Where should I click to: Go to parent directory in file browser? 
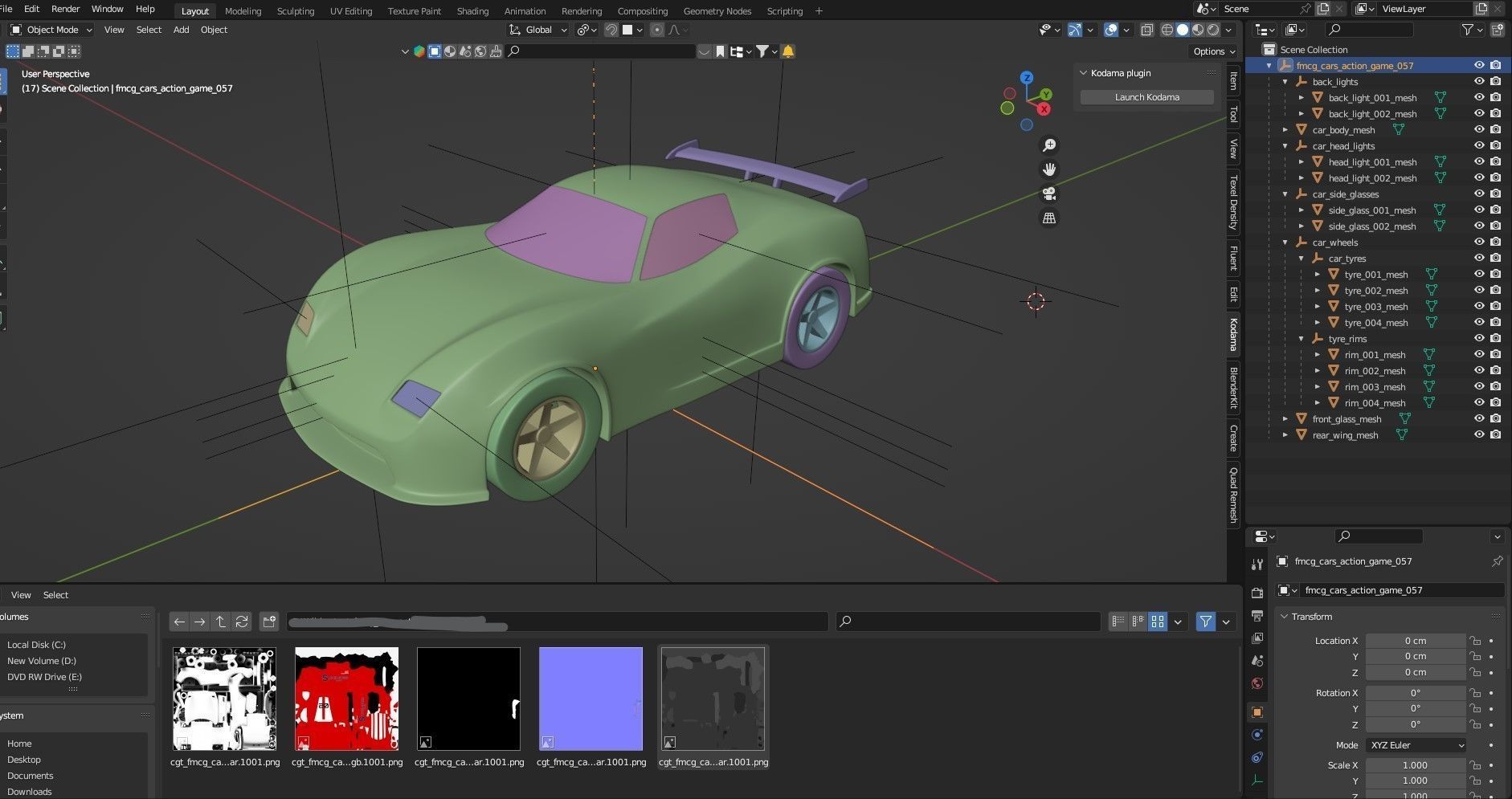click(x=221, y=622)
